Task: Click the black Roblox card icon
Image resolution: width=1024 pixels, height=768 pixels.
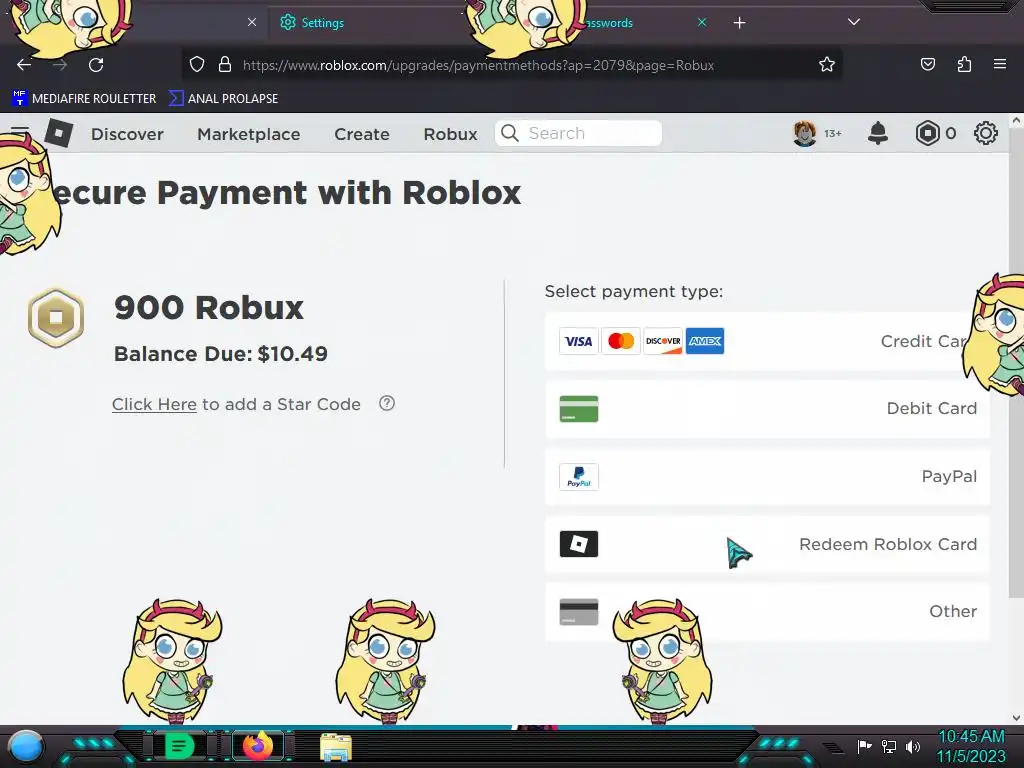Action: pos(579,544)
